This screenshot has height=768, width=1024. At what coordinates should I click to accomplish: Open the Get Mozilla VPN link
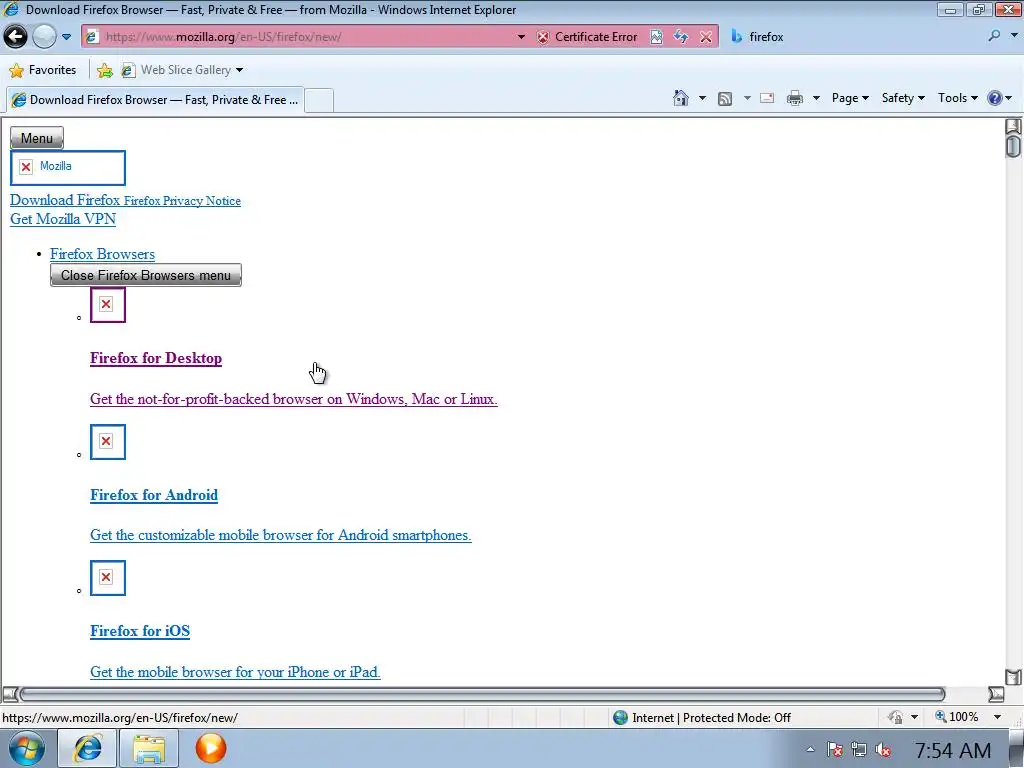(x=63, y=219)
